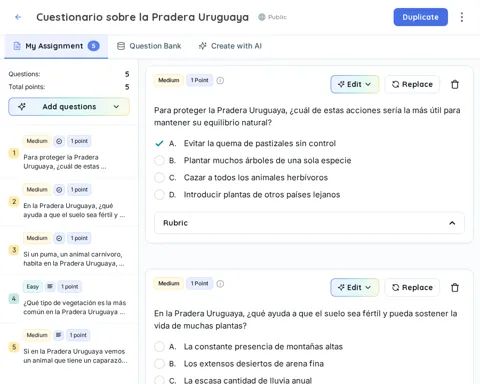Image resolution: width=480 pixels, height=384 pixels.
Task: Click the count badge on My Assignment
Action: click(x=94, y=46)
